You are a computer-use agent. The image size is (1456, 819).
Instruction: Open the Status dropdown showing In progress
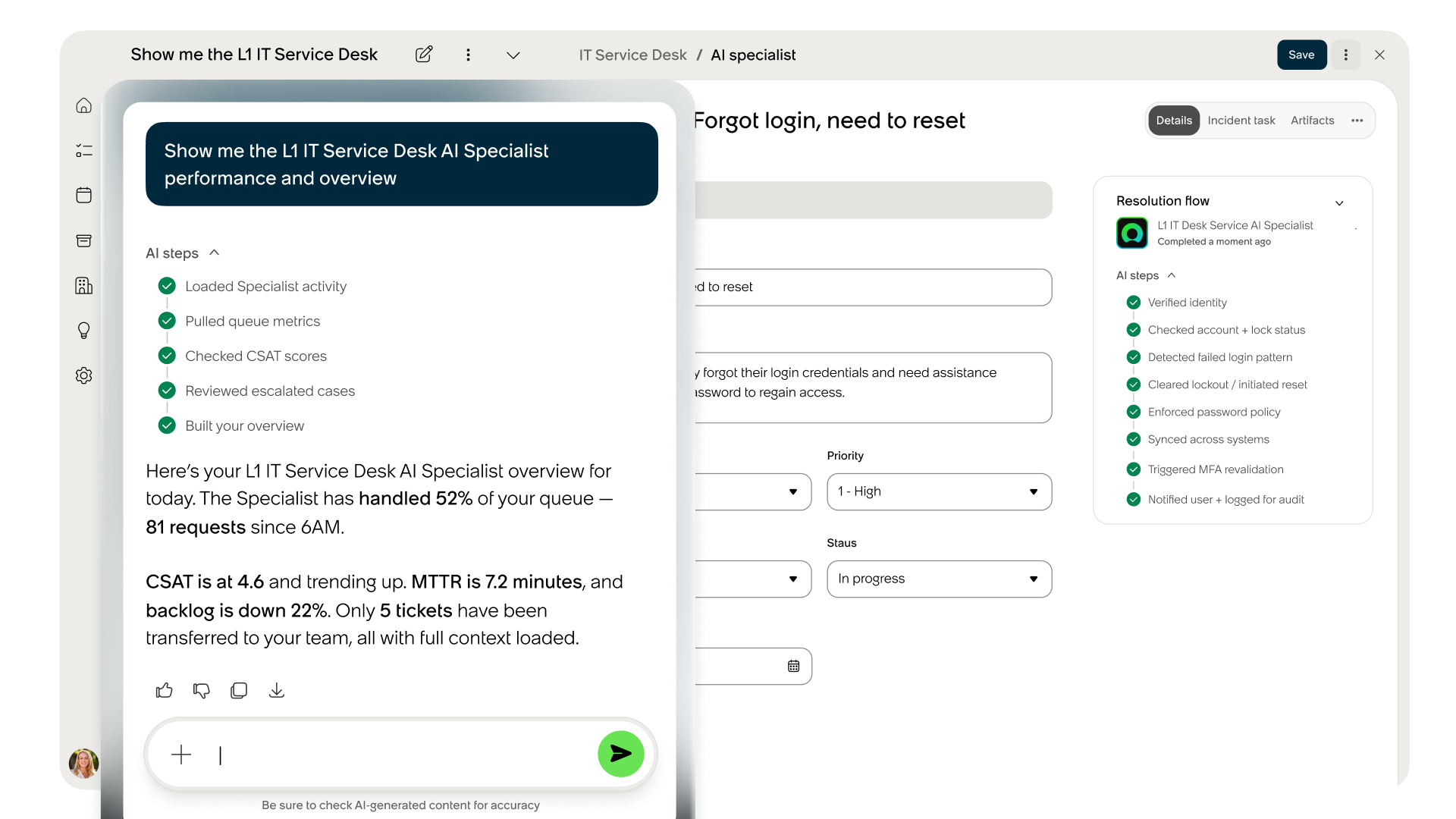(x=940, y=579)
